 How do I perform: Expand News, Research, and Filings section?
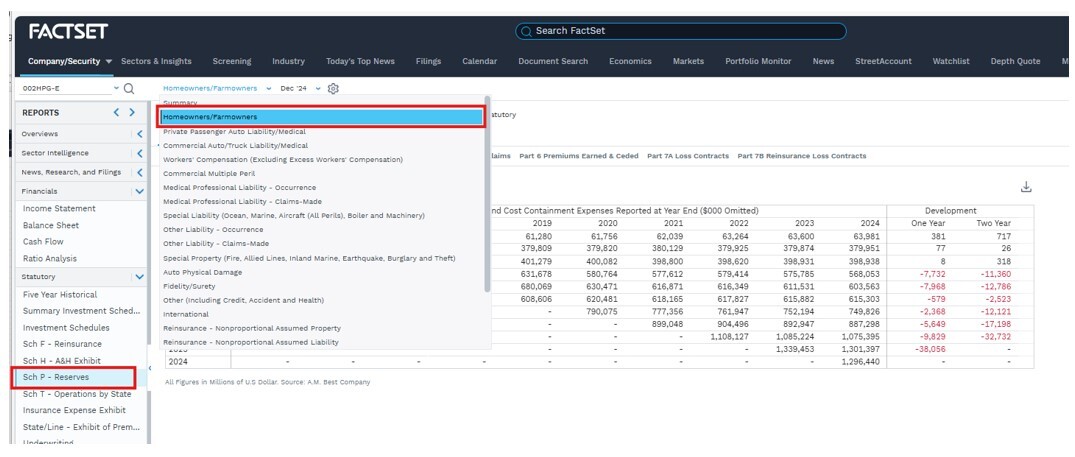[x=140, y=172]
